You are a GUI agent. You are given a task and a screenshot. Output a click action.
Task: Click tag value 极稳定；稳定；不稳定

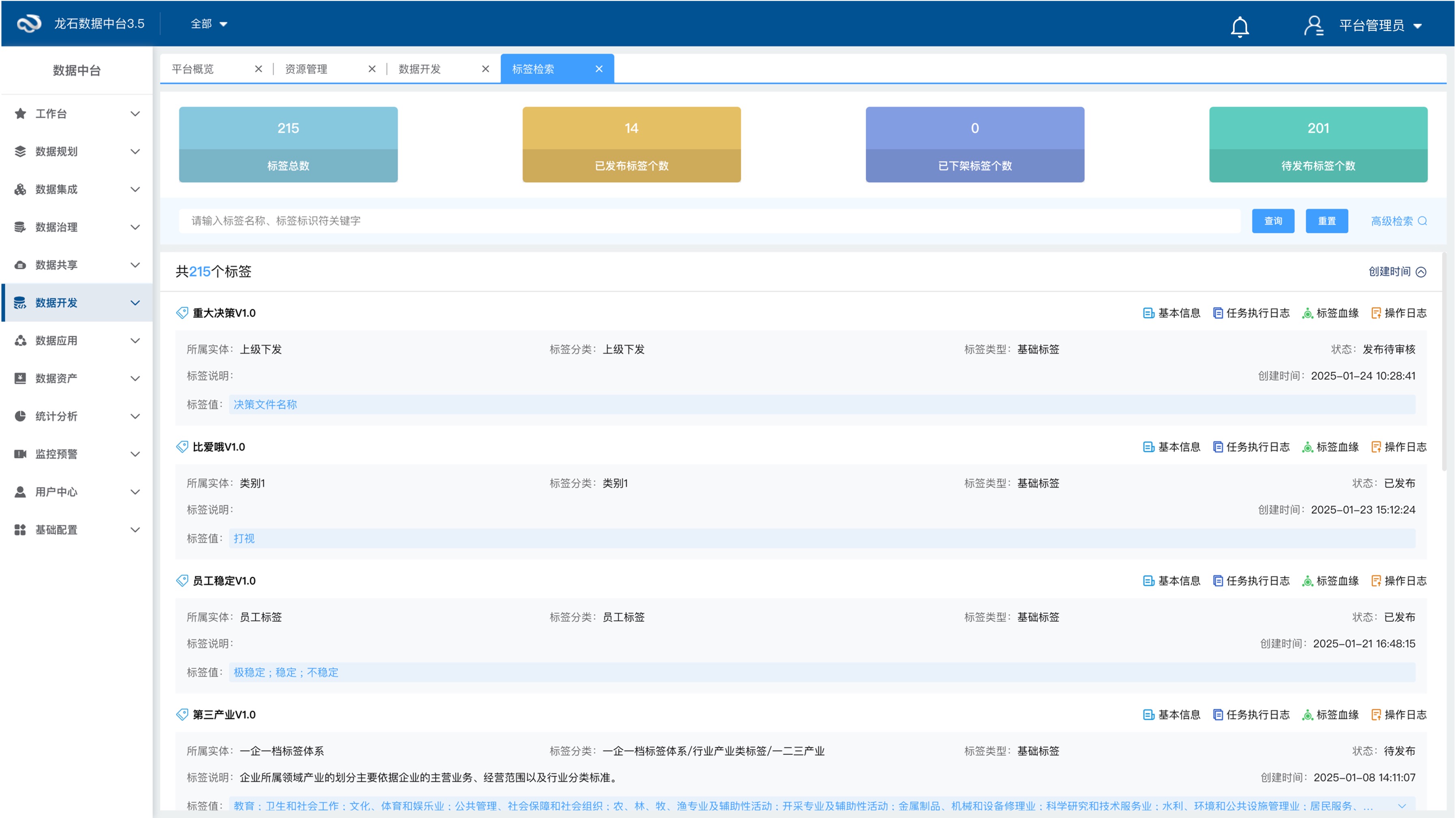coord(286,673)
